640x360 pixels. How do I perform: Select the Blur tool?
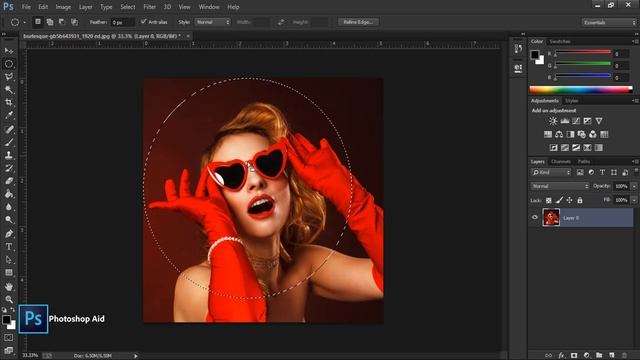point(9,207)
